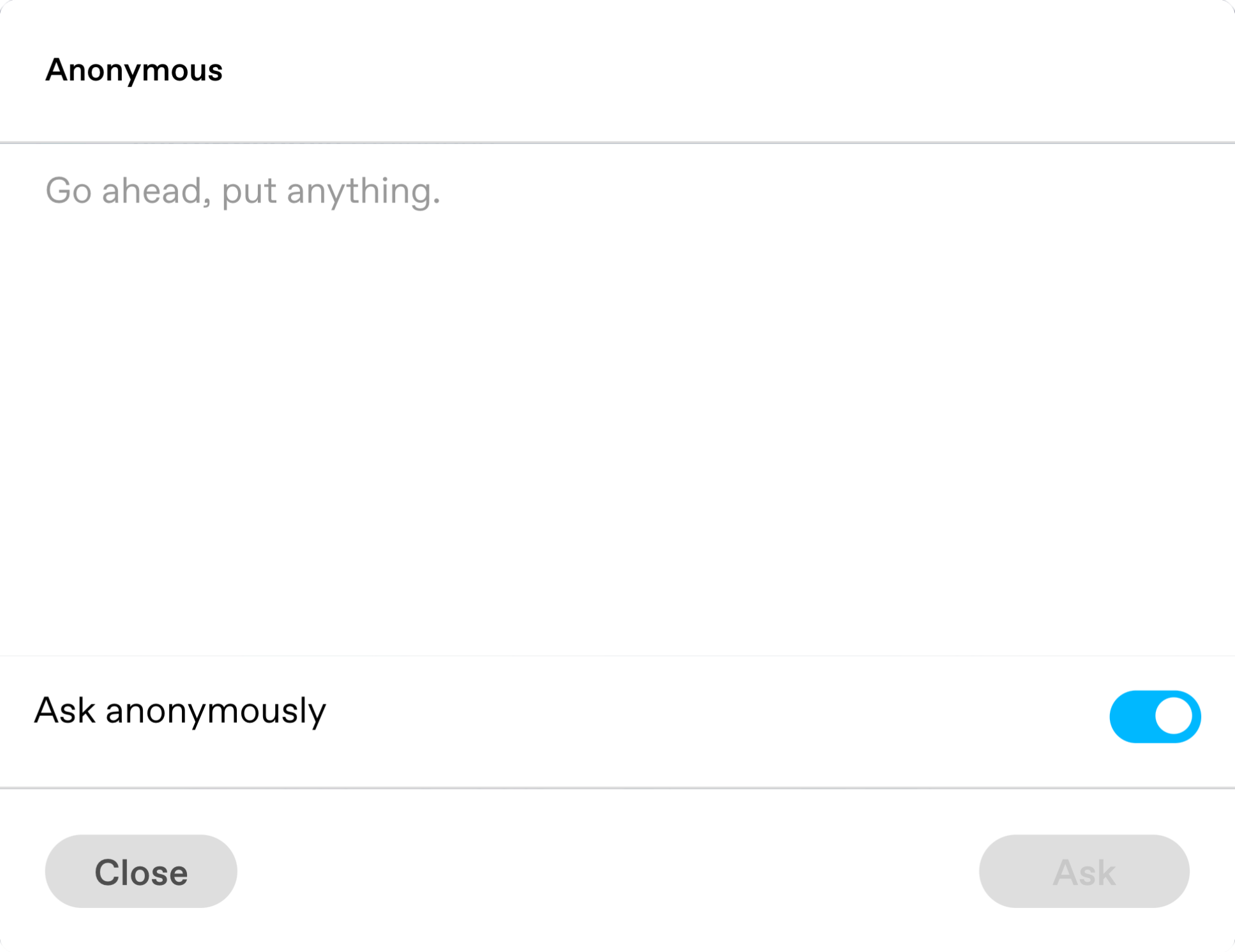This screenshot has height=952, width=1235.
Task: Click the grey Close pill button
Action: pyautogui.click(x=141, y=871)
